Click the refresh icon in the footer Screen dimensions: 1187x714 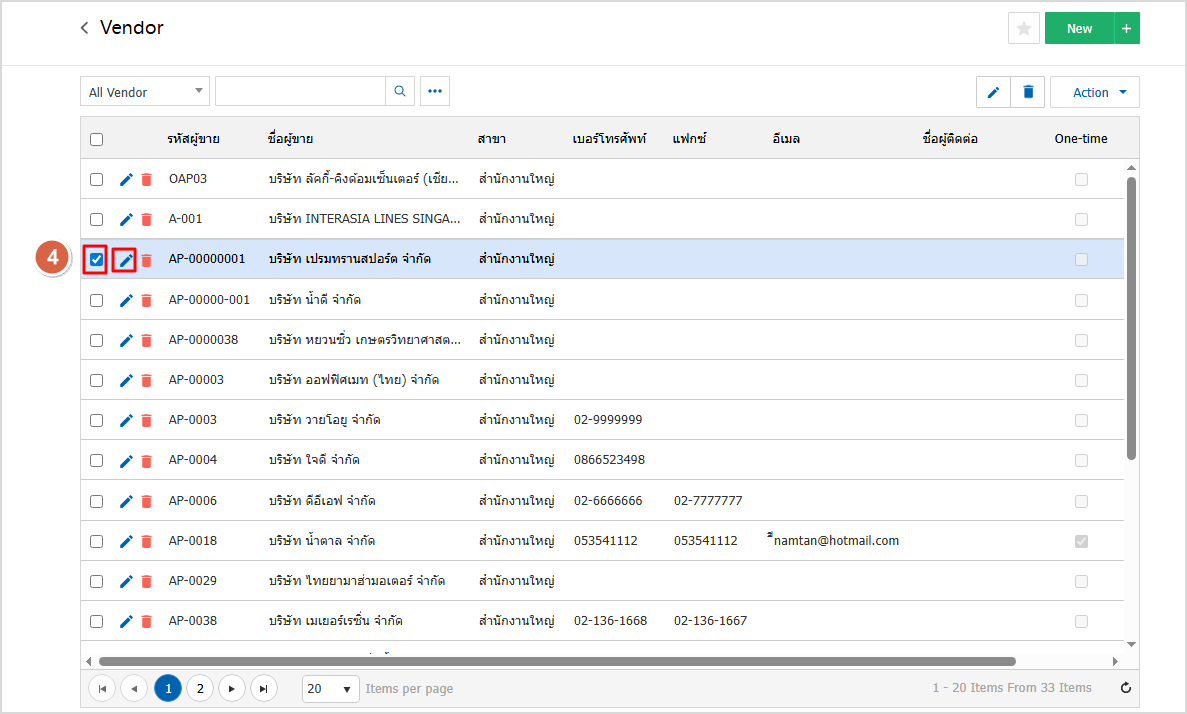pos(1126,688)
